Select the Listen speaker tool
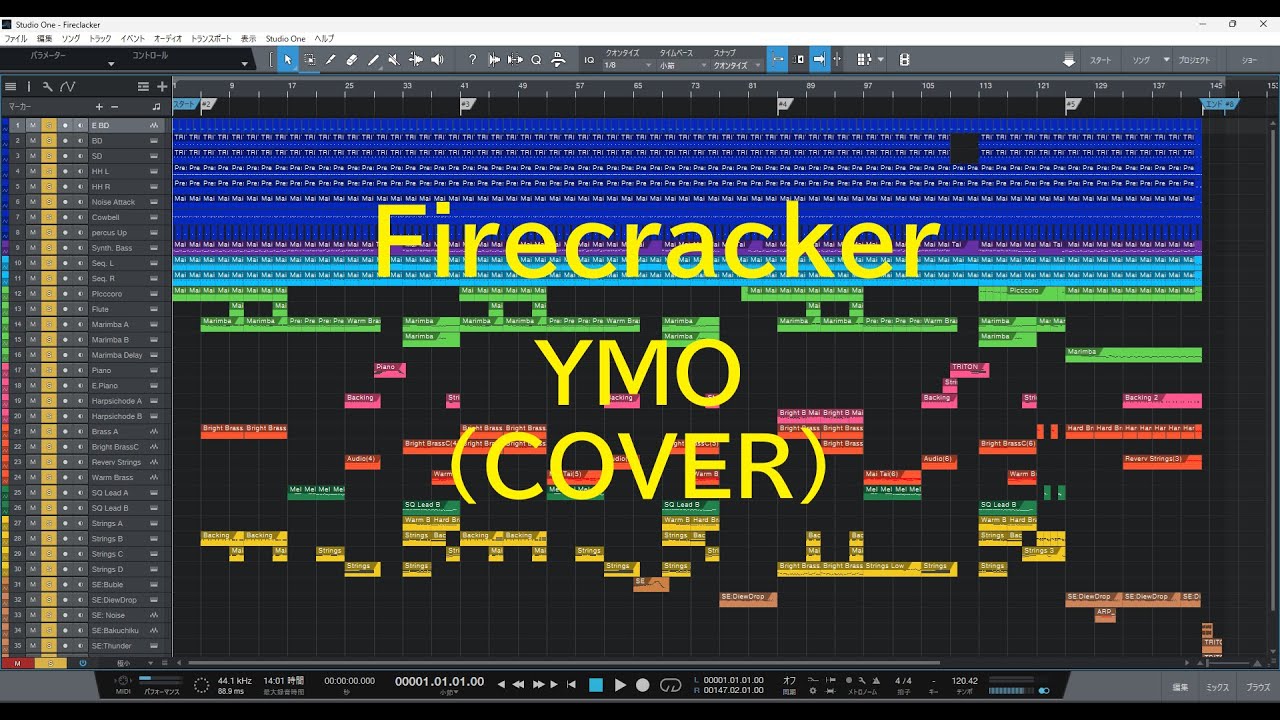The width and height of the screenshot is (1280, 720). click(437, 60)
